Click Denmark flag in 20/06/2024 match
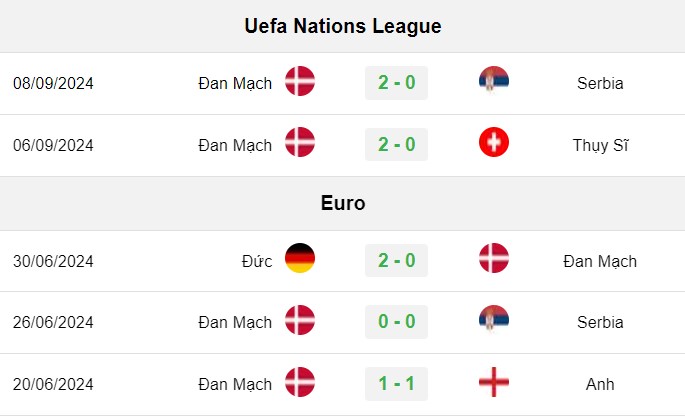Image resolution: width=685 pixels, height=416 pixels. point(300,382)
